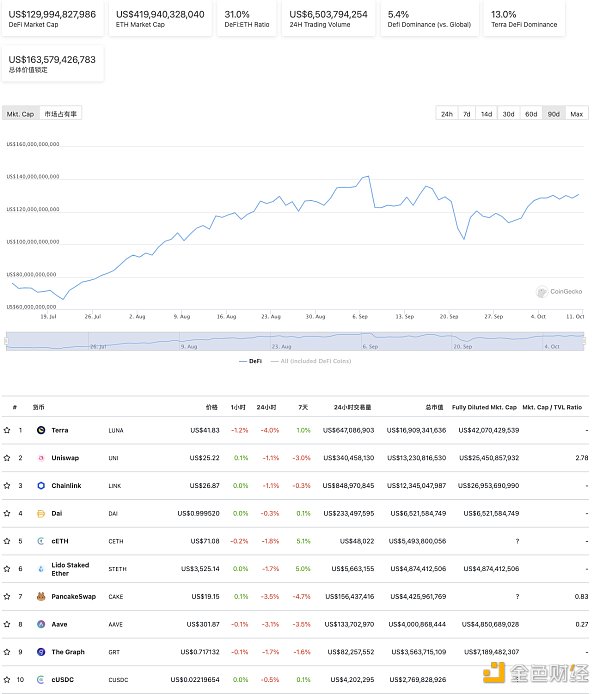Screen dimensions: 600x694
Task: Click the Dai coin logo icon
Action: [41, 513]
